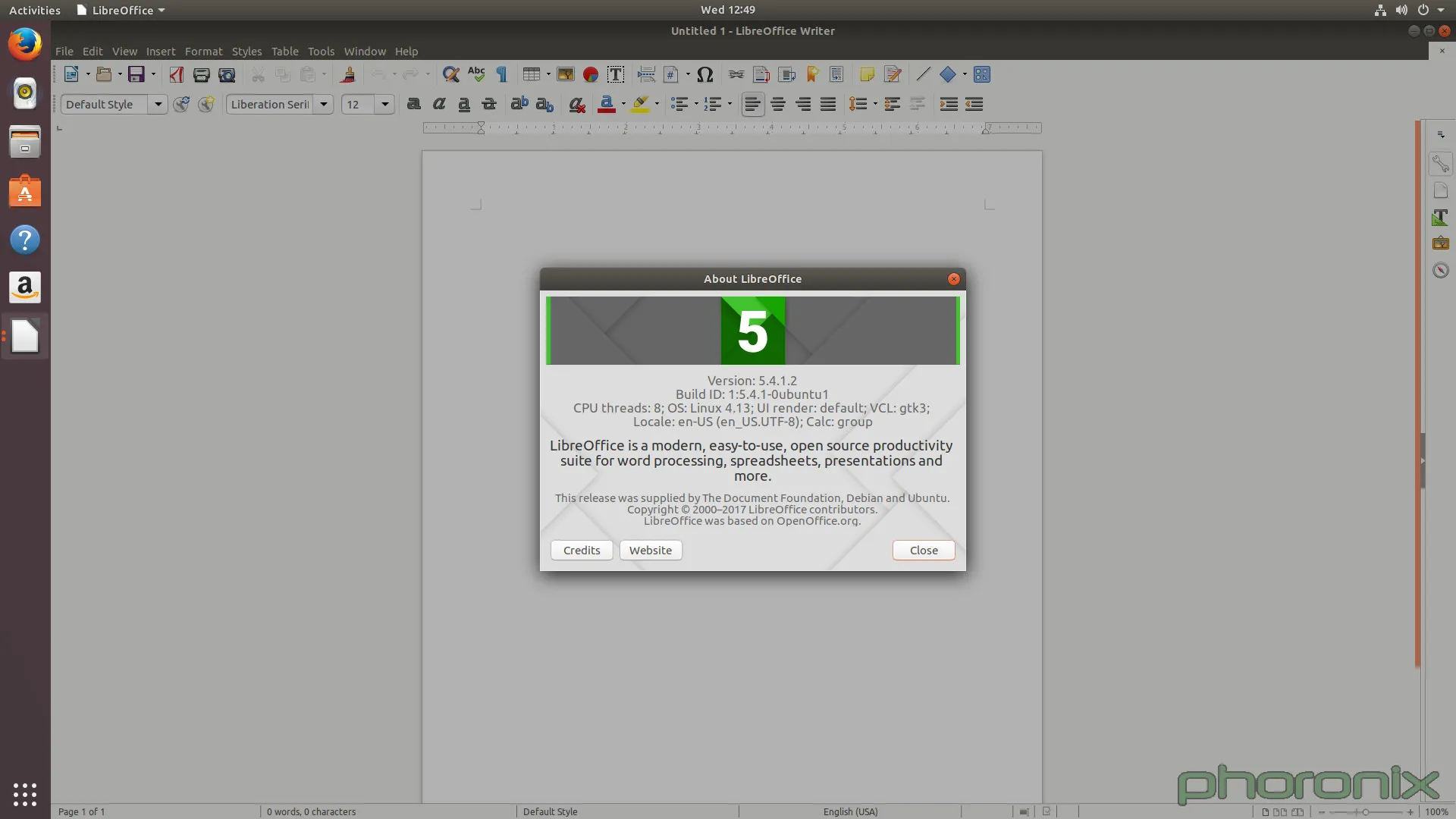Screen dimensions: 1456x819
Task: Set Align Left paragraph
Action: click(752, 104)
